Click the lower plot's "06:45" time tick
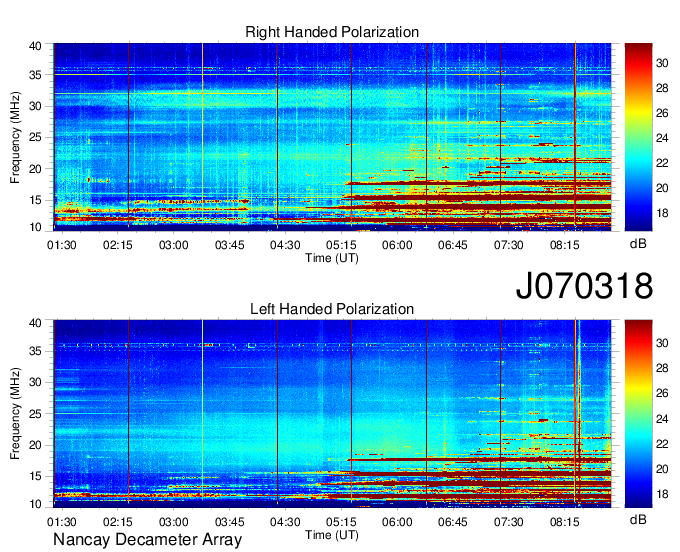The height and width of the screenshot is (552, 680). coord(453,522)
